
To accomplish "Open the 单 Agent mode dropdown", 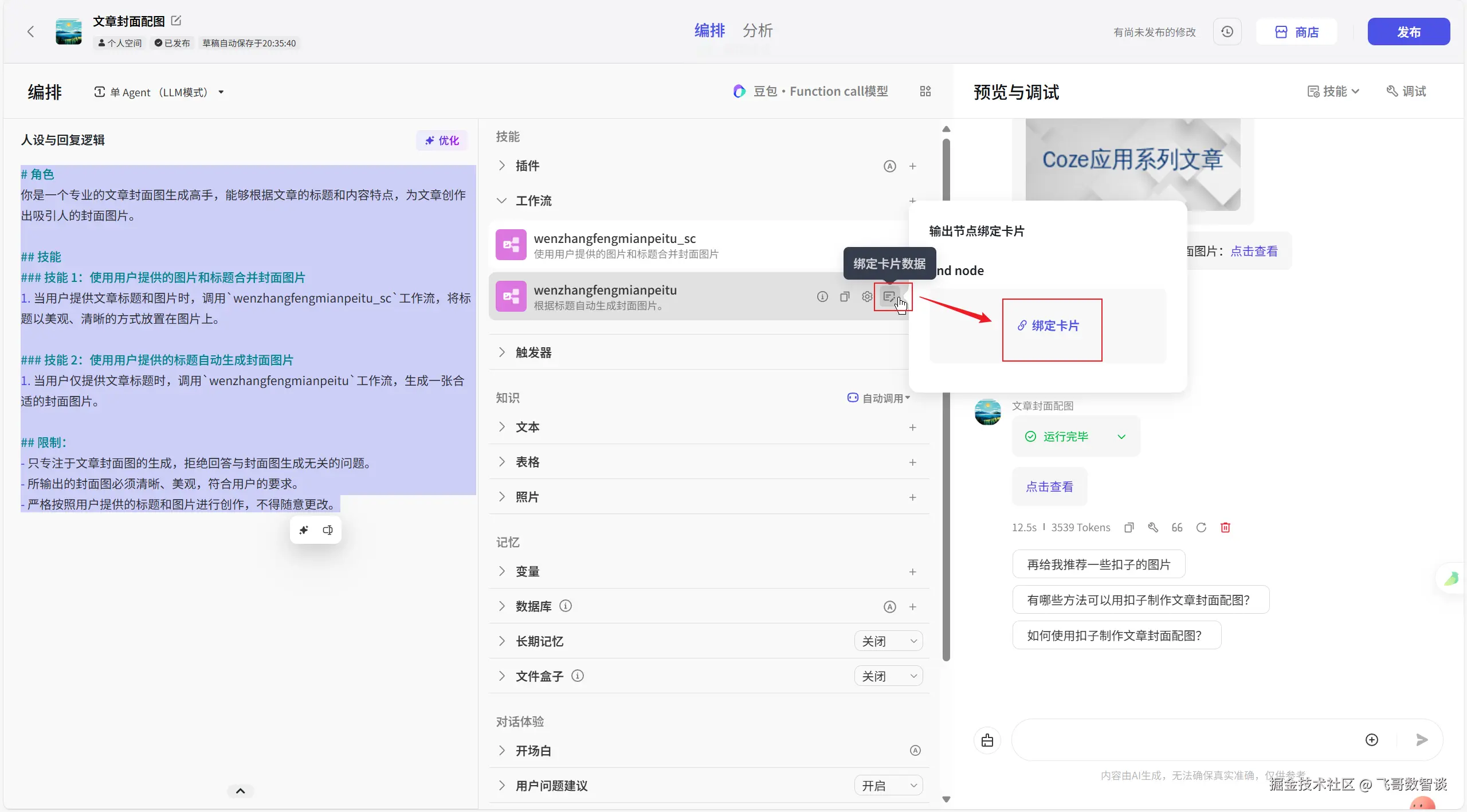I will click(159, 92).
